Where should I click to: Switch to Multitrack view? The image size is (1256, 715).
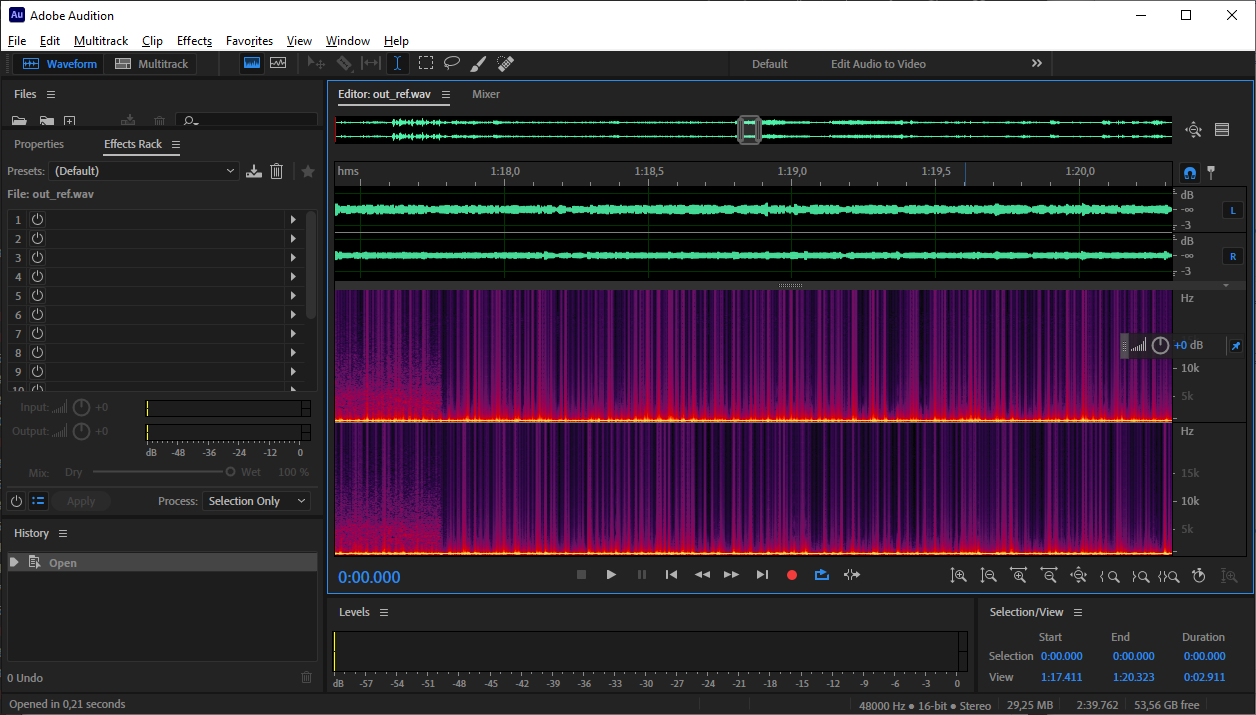pos(151,64)
